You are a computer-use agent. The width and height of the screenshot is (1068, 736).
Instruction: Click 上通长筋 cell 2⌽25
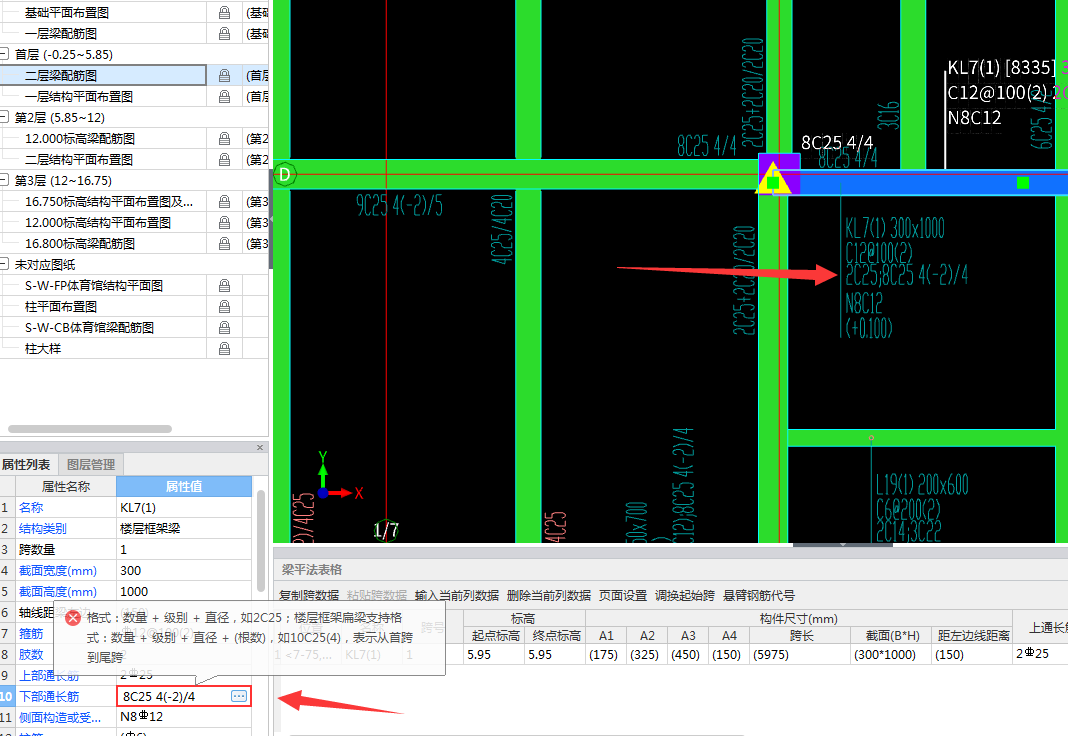pos(1040,654)
